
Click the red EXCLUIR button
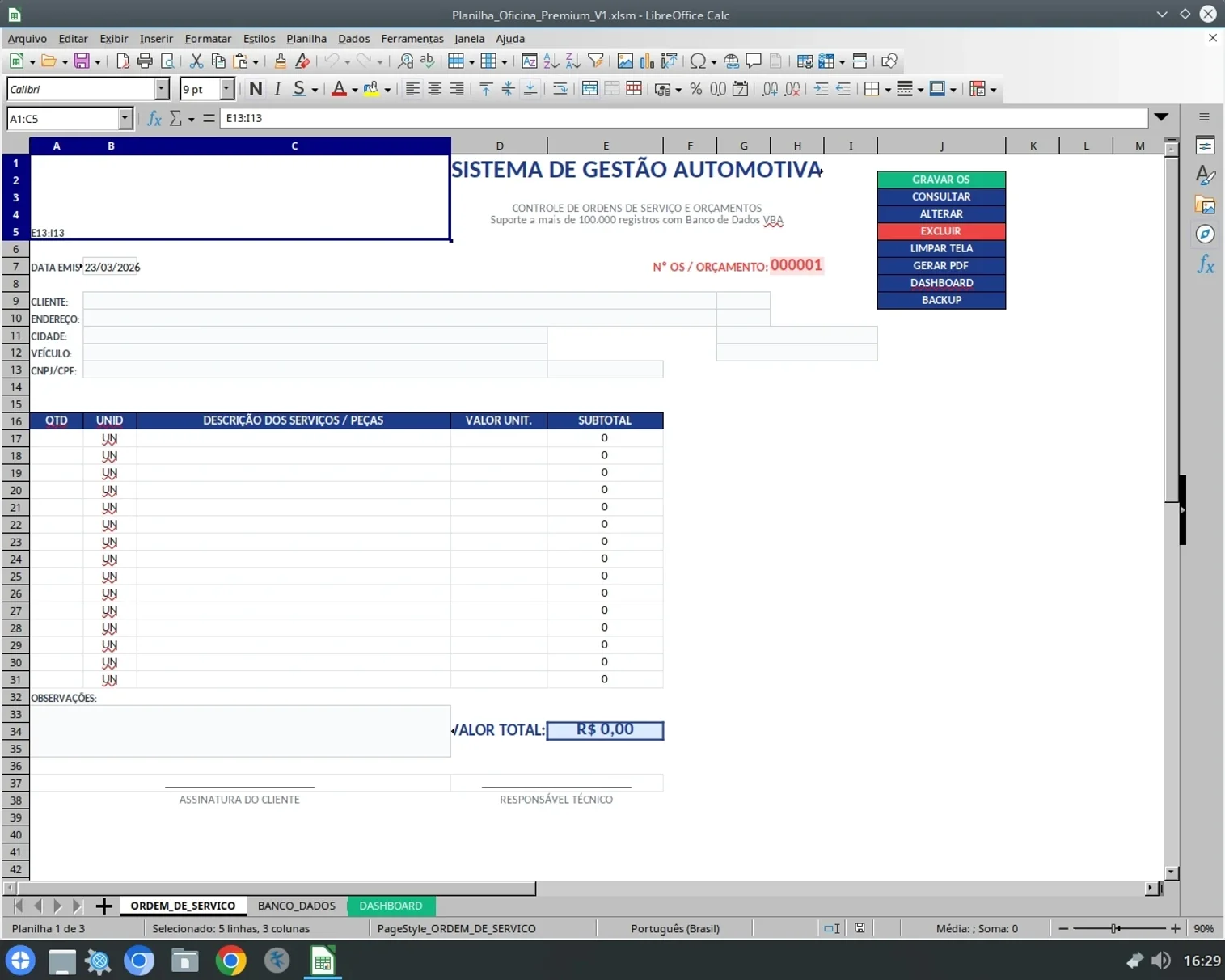pos(941,231)
